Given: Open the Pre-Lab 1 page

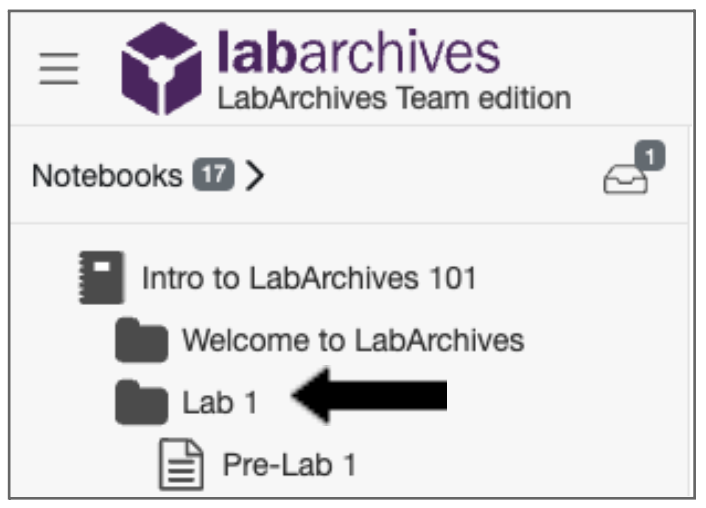Looking at the screenshot, I should pyautogui.click(x=288, y=465).
